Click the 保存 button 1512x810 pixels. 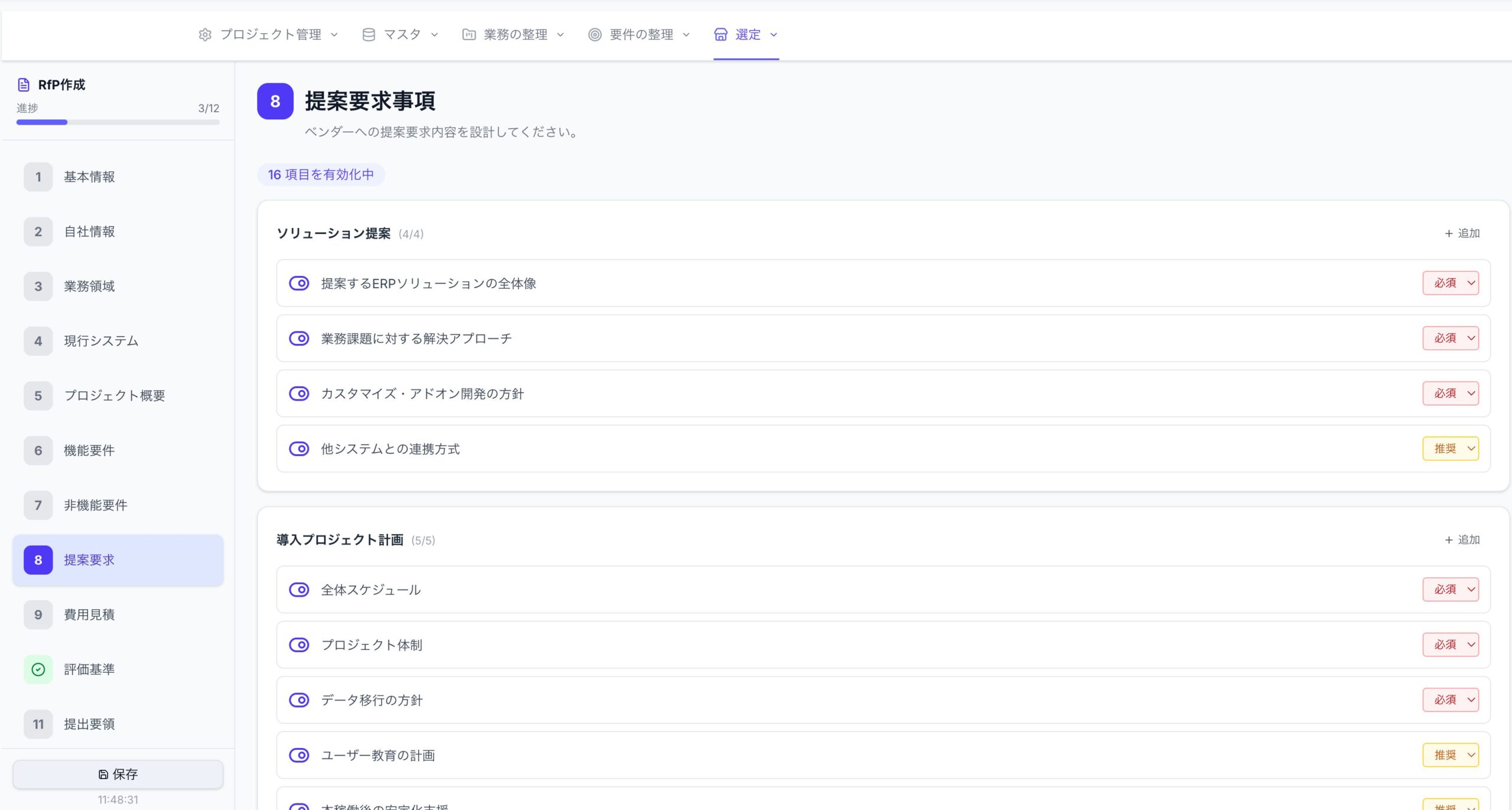tap(118, 774)
